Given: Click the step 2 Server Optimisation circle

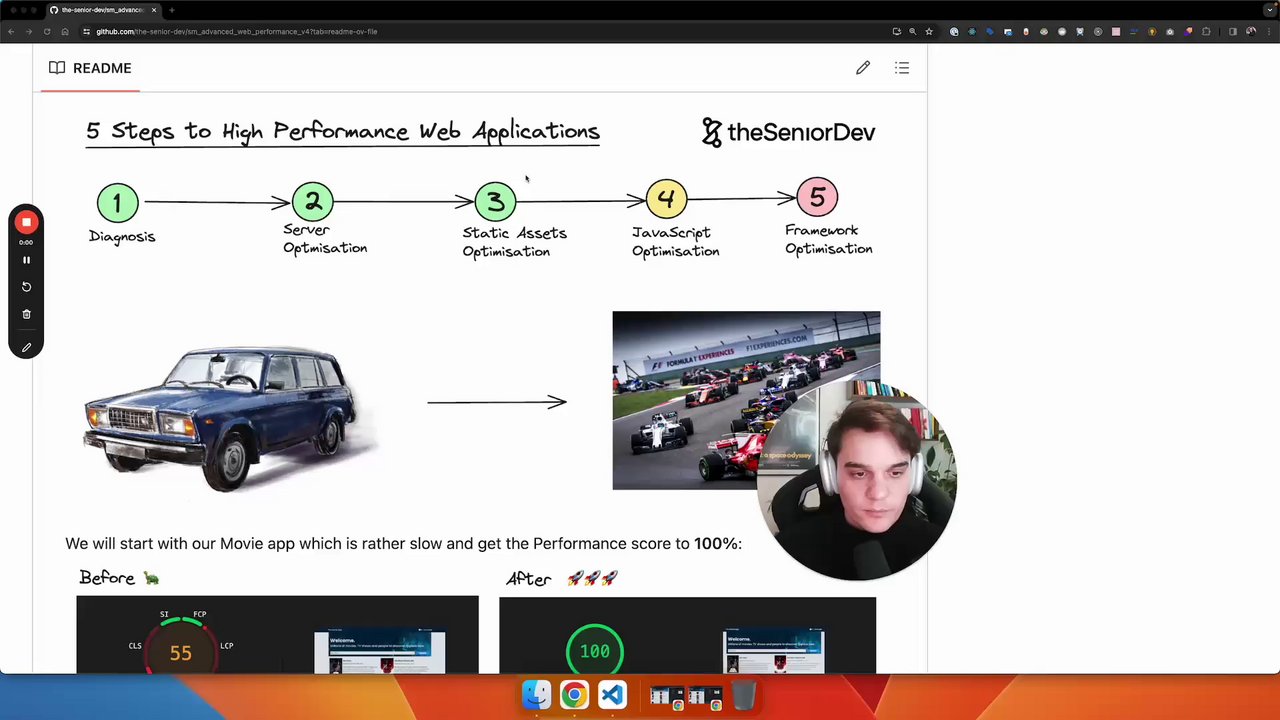Looking at the screenshot, I should click(x=313, y=202).
